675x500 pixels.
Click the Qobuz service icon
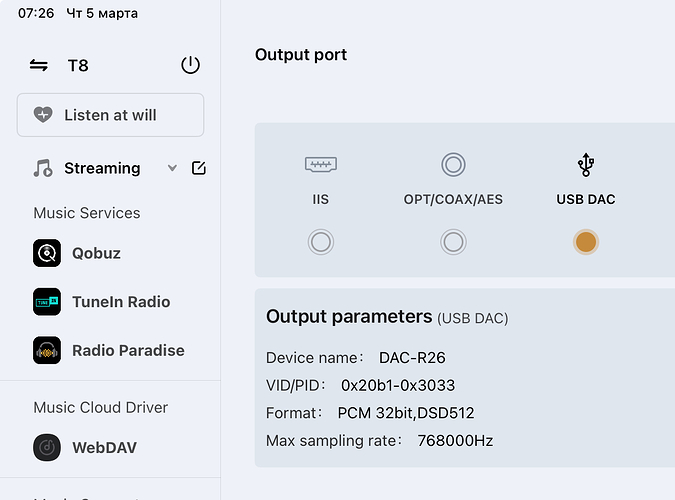click(x=47, y=253)
